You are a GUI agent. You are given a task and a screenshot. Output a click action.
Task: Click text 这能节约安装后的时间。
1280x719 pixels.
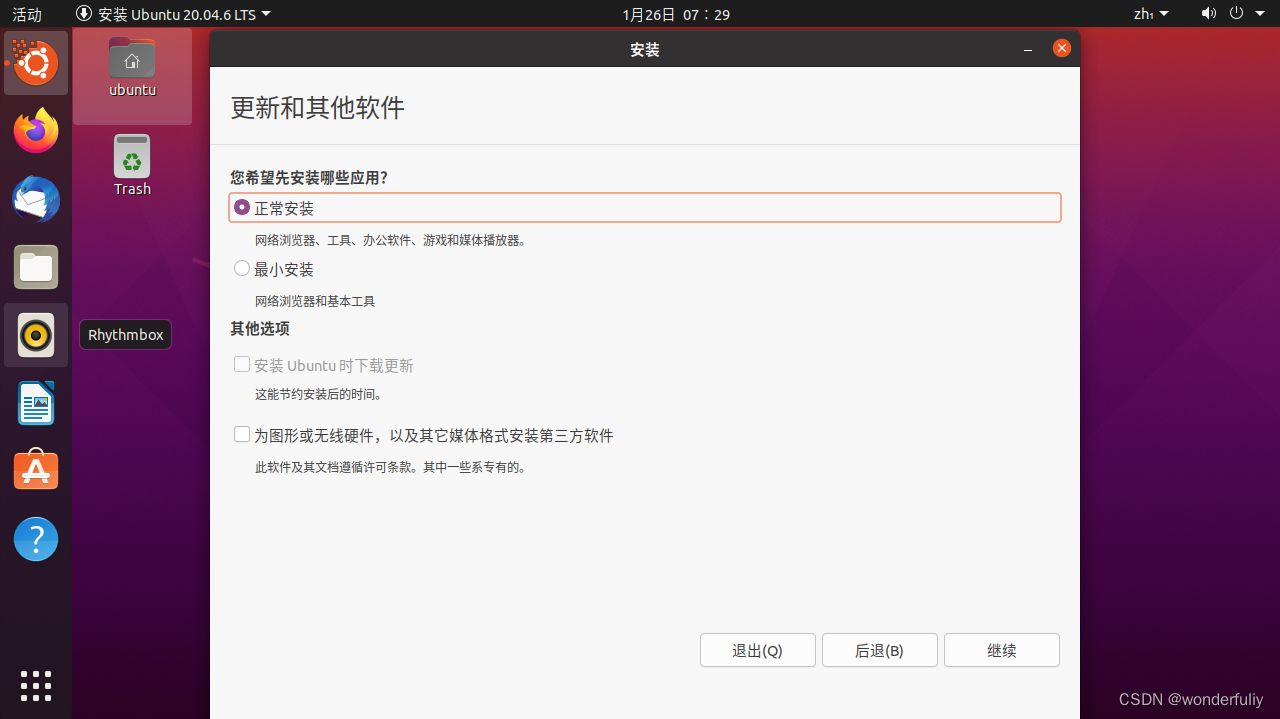(318, 395)
